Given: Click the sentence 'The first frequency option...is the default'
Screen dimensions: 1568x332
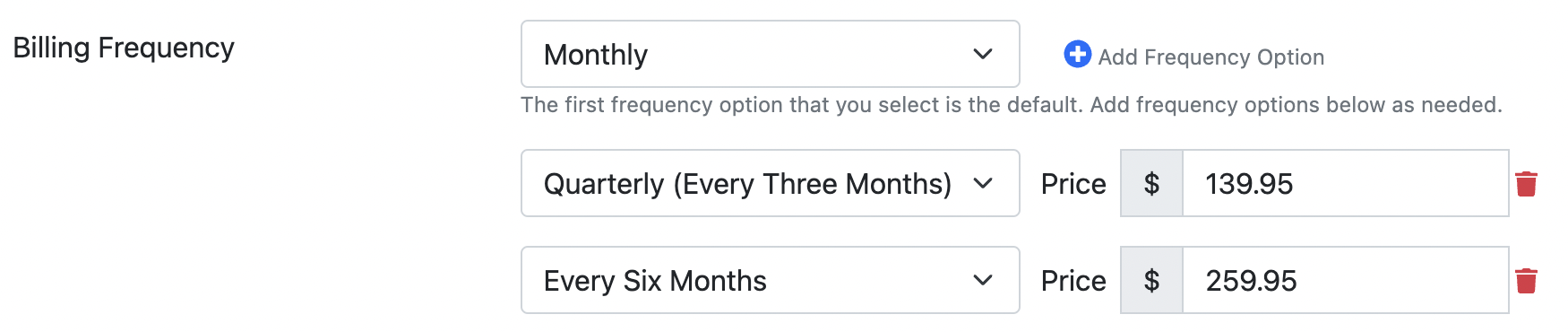Looking at the screenshot, I should click(x=803, y=105).
